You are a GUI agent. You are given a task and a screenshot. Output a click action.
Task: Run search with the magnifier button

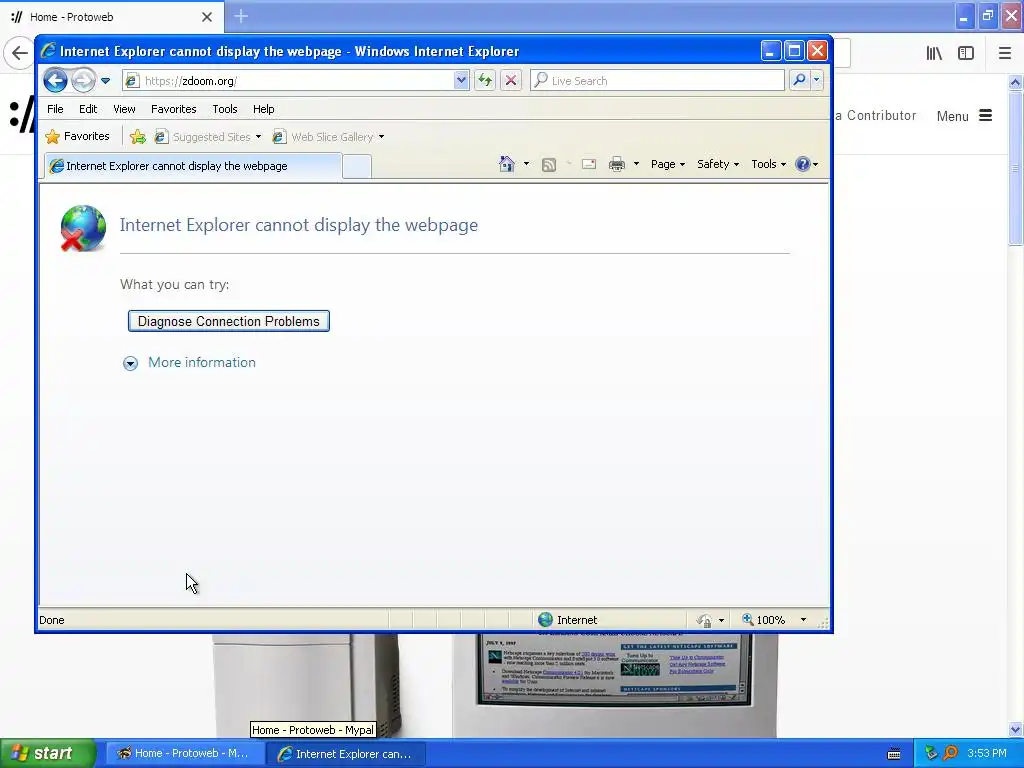click(799, 80)
